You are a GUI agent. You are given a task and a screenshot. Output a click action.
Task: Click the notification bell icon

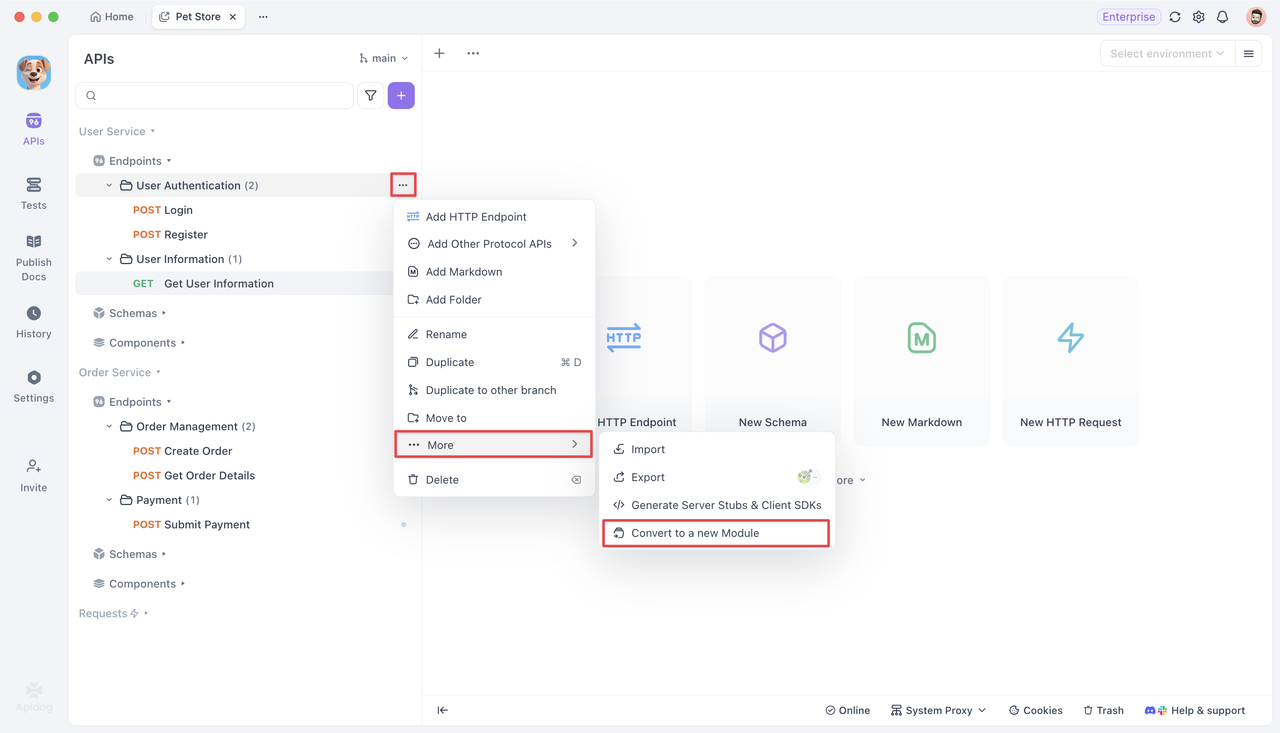click(1222, 16)
